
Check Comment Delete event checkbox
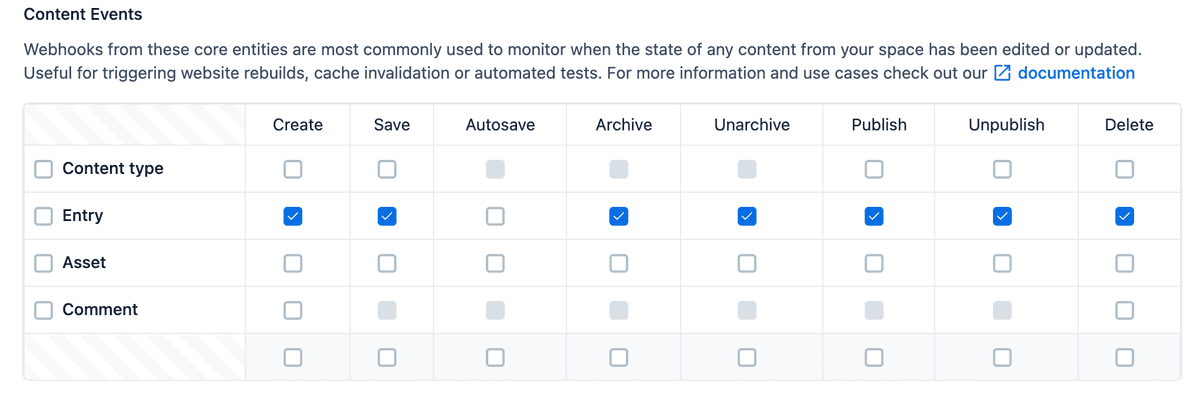coord(1125,310)
